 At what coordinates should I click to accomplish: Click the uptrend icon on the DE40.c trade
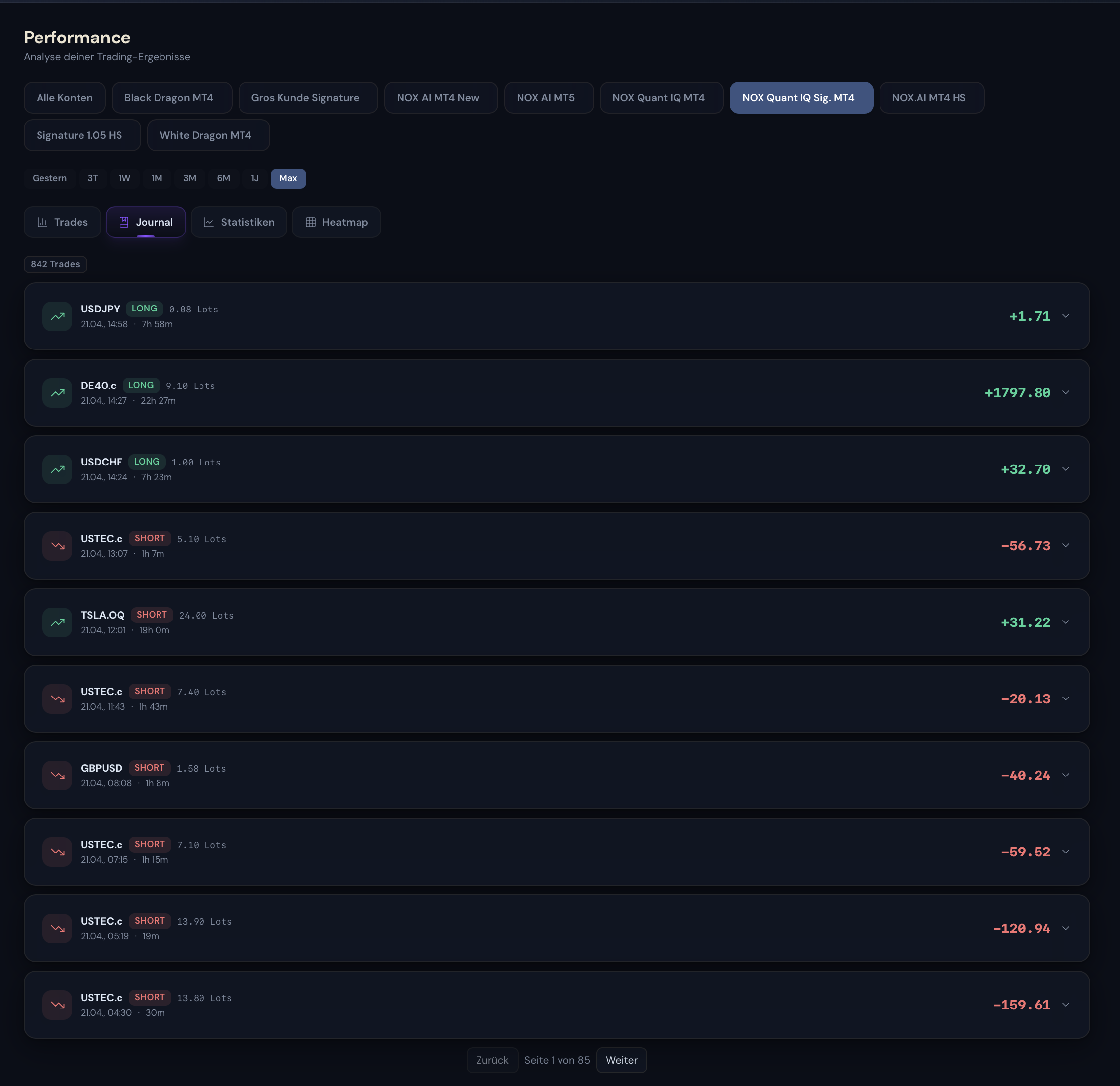57,392
